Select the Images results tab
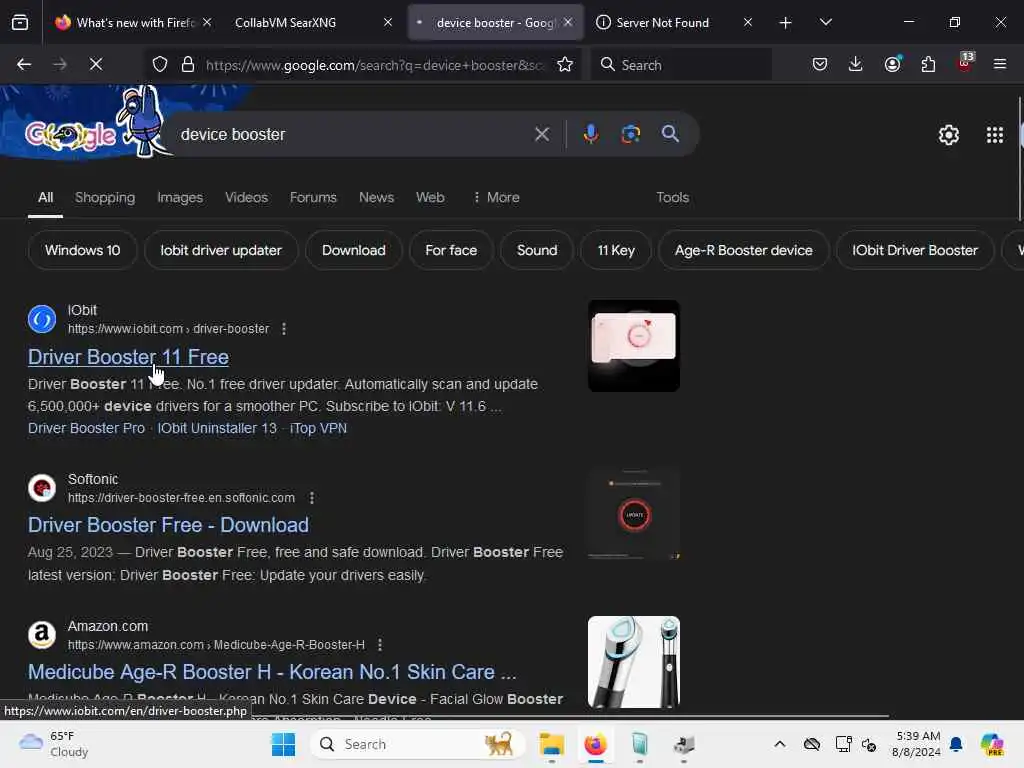 pyautogui.click(x=180, y=197)
